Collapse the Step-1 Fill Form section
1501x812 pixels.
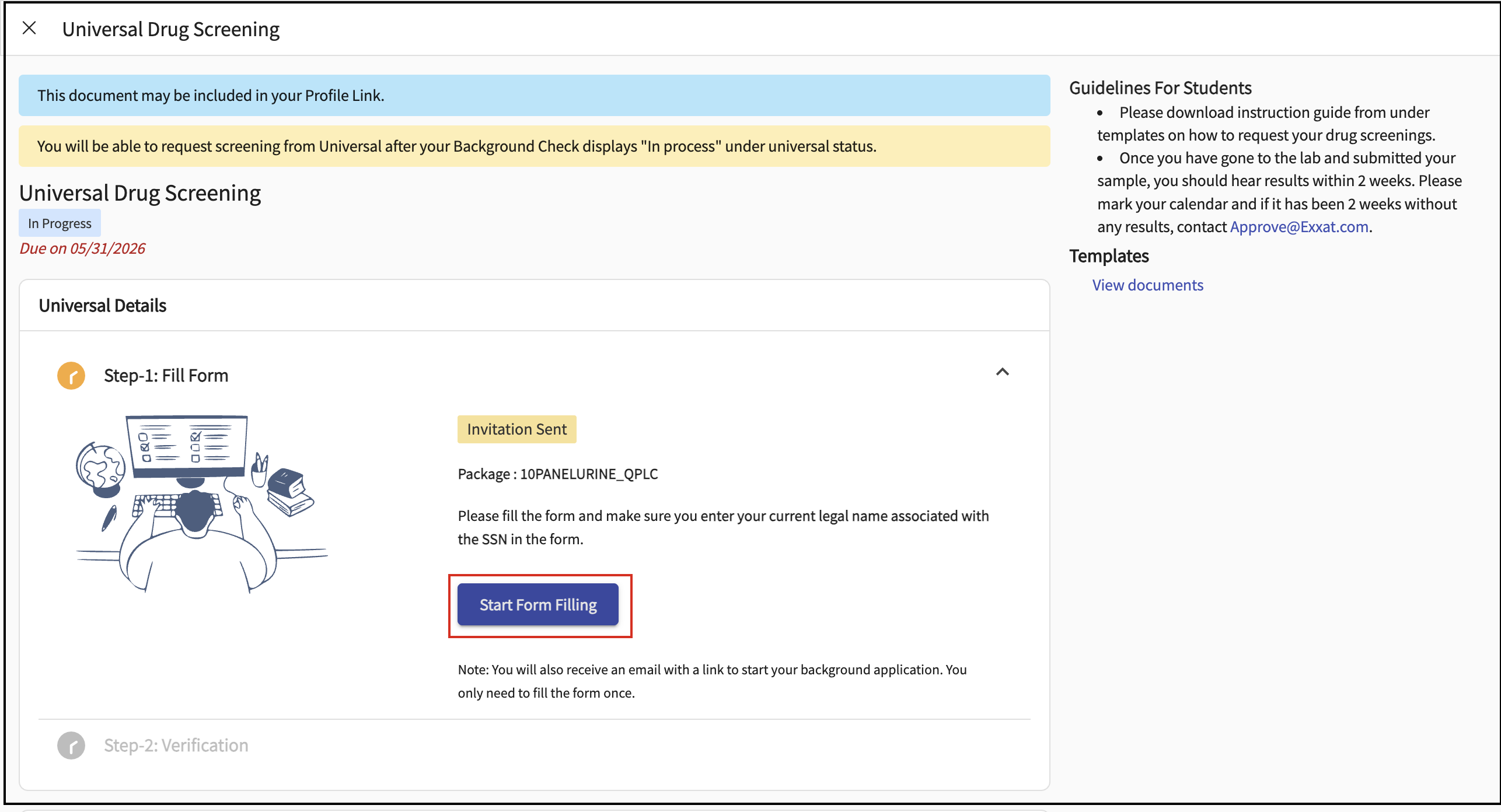tap(1002, 372)
